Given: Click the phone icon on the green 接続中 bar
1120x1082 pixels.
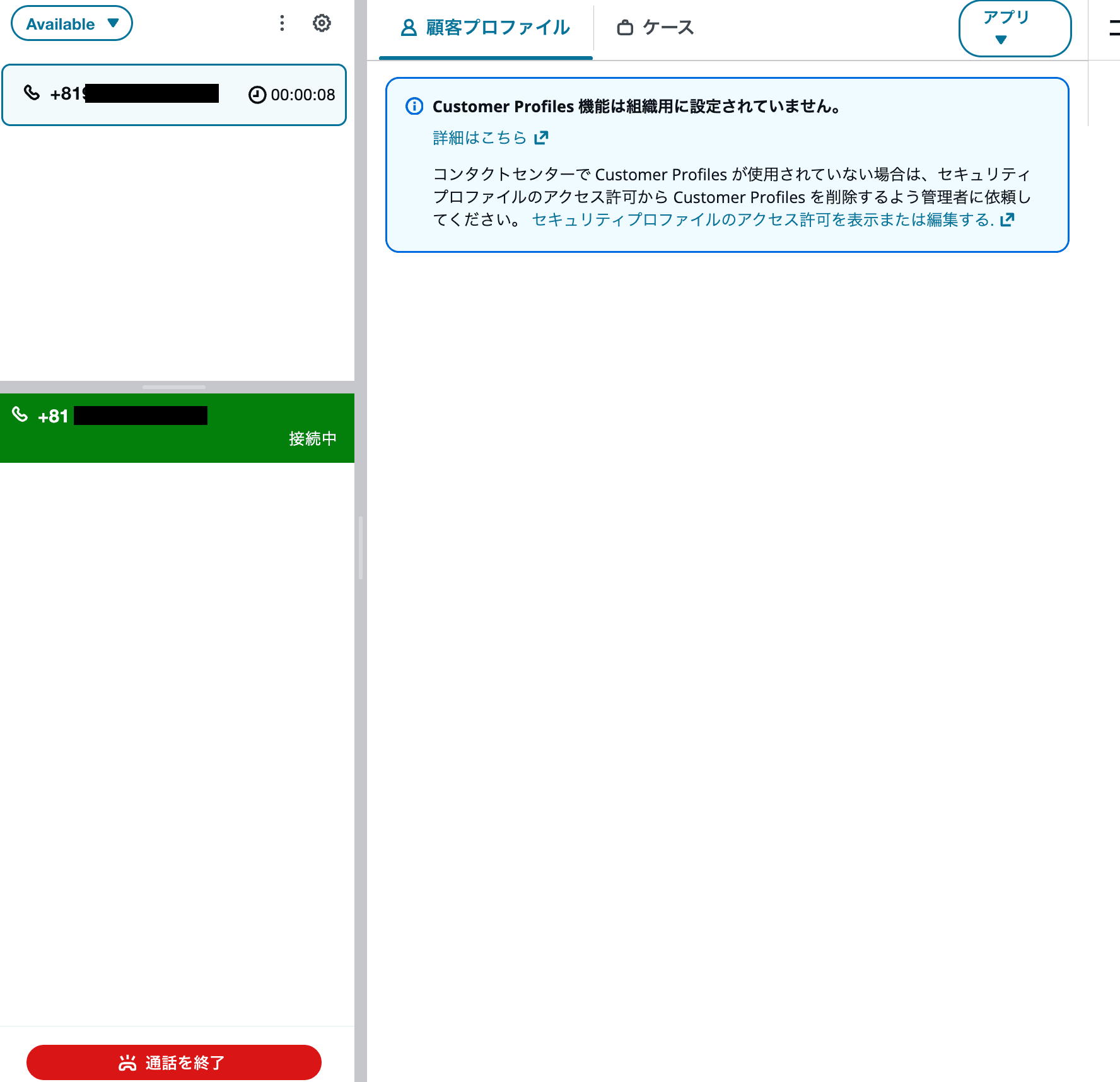Looking at the screenshot, I should [21, 415].
